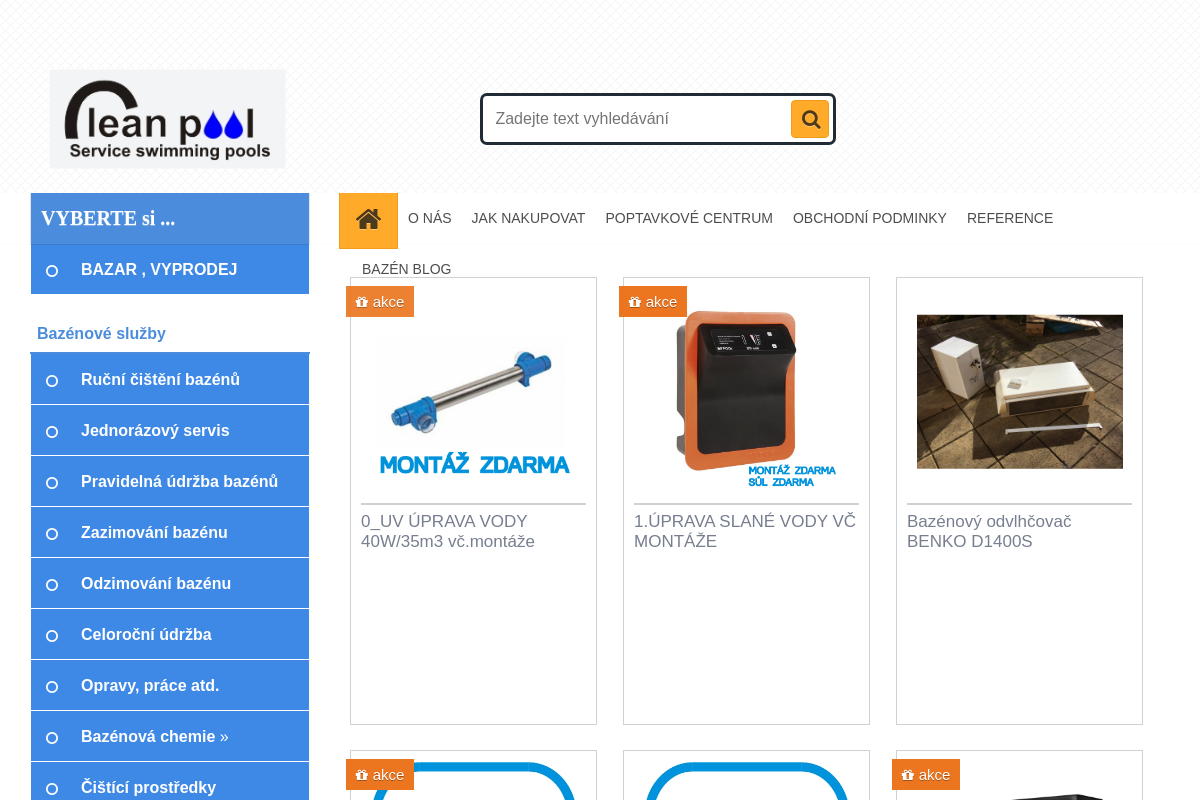Visit the BAZÉN BLOG link

(406, 269)
